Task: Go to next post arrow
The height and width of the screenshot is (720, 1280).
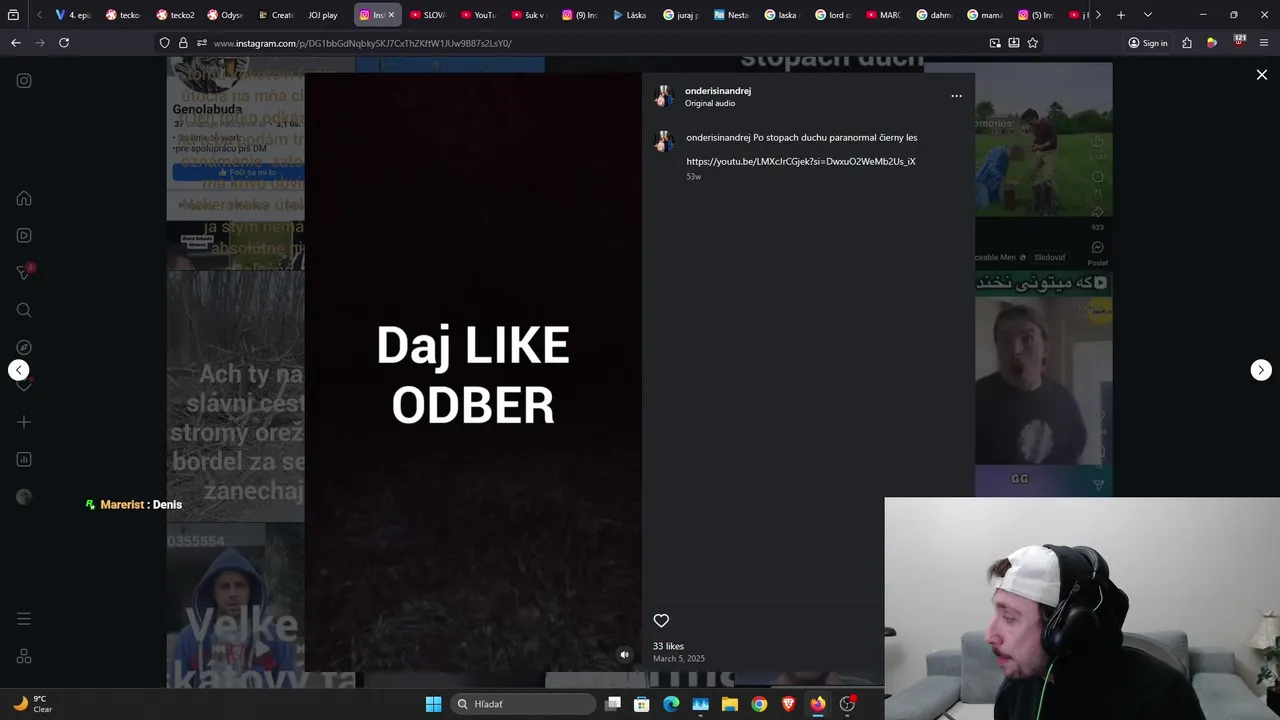Action: tap(1261, 370)
